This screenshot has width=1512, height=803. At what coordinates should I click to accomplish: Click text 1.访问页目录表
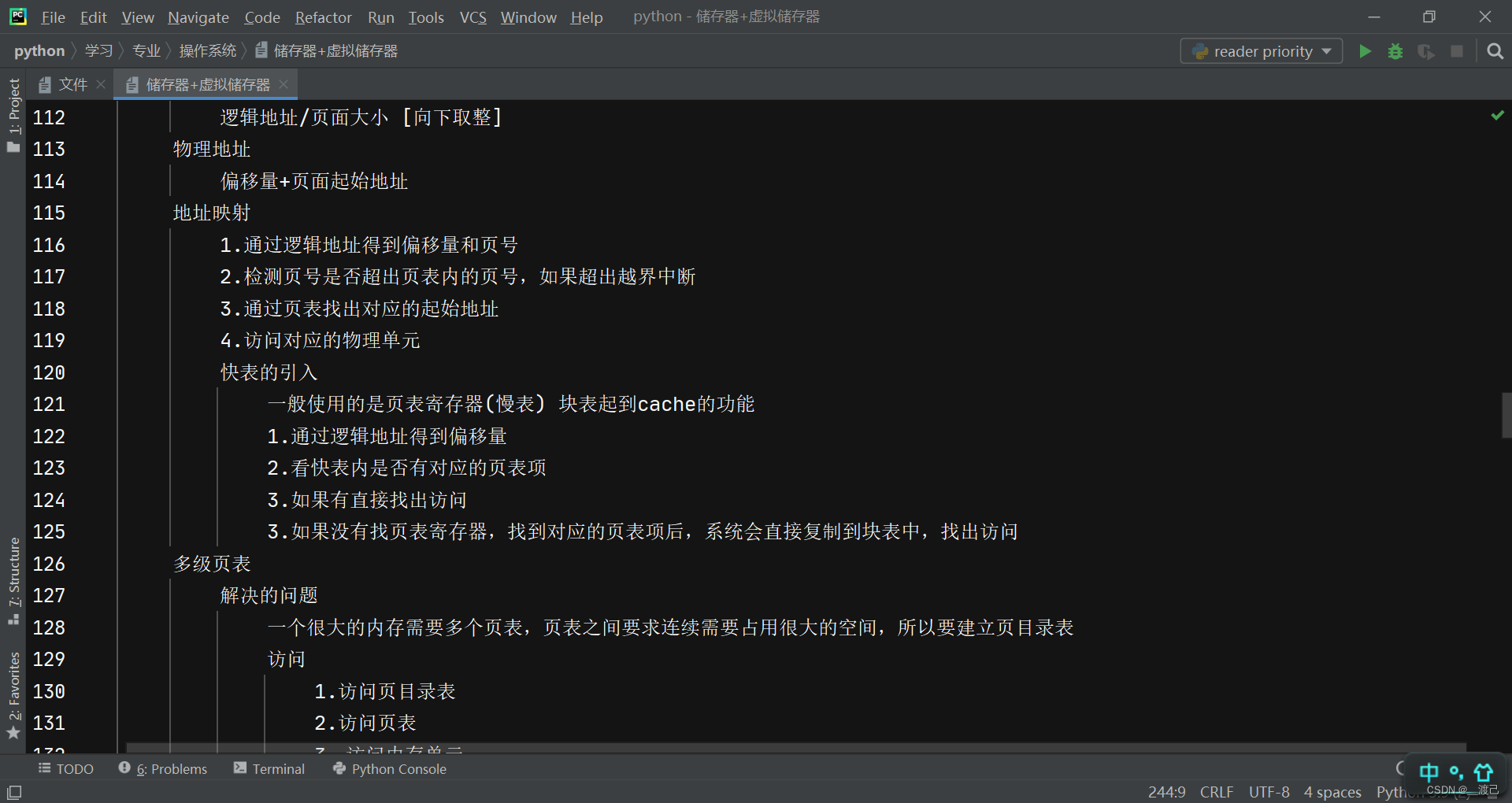point(385,691)
